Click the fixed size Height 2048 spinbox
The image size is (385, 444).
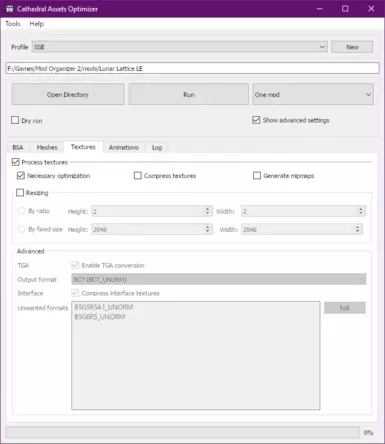152,229
